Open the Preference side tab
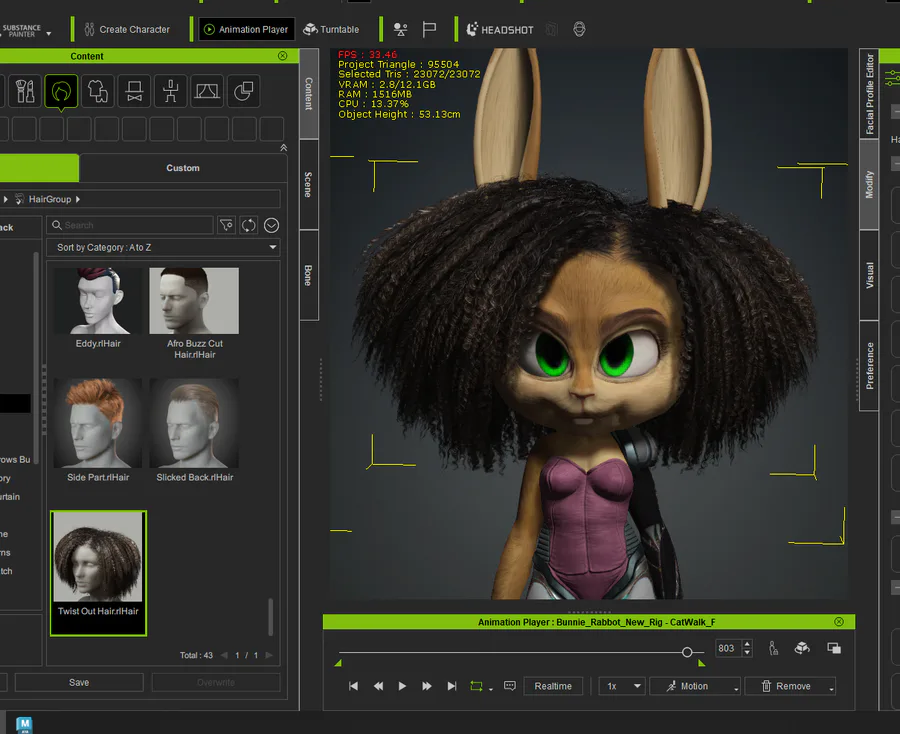The width and height of the screenshot is (900, 734). point(869,366)
